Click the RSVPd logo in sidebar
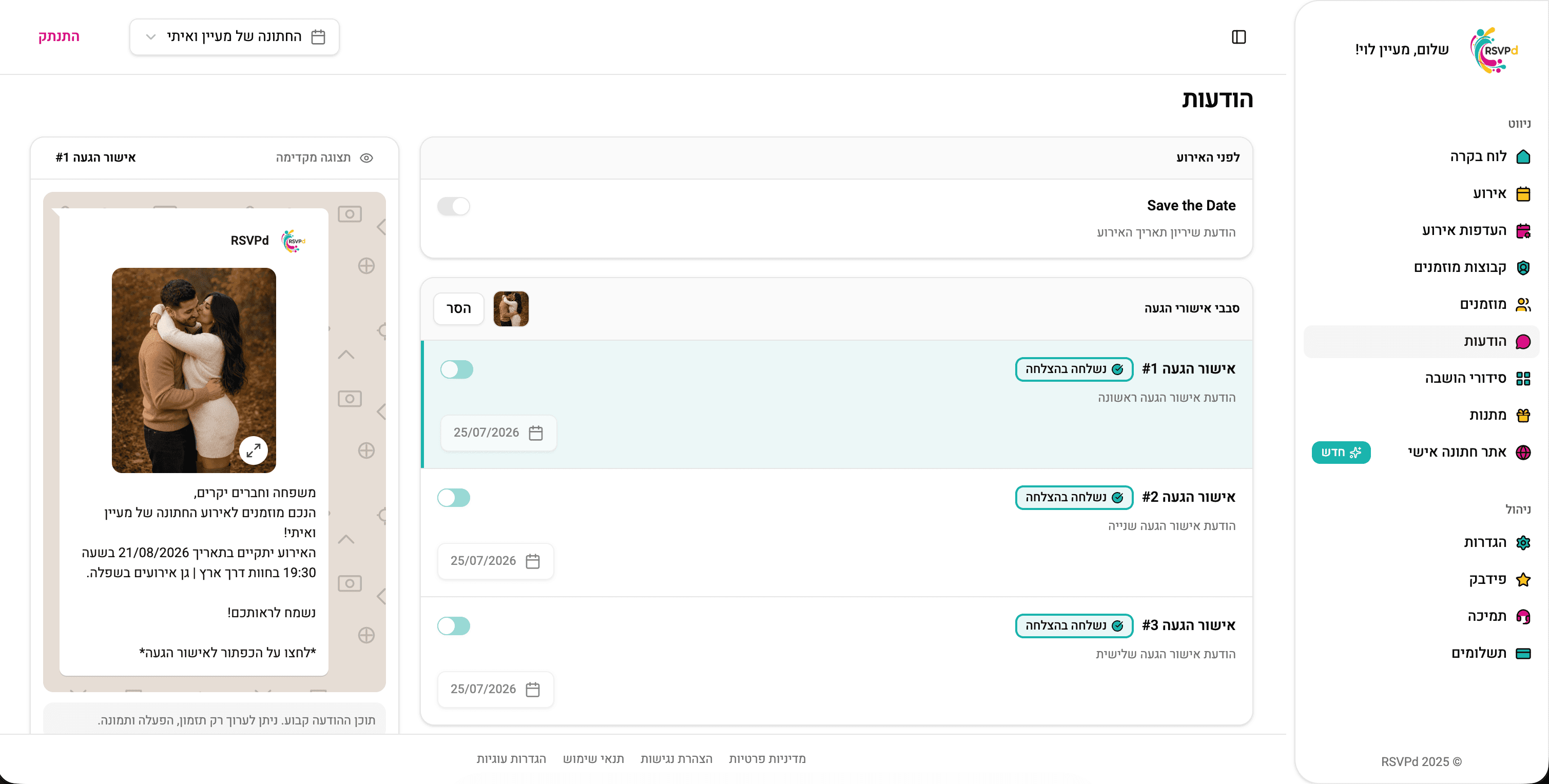Viewport: 1549px width, 784px height. pos(1494,50)
